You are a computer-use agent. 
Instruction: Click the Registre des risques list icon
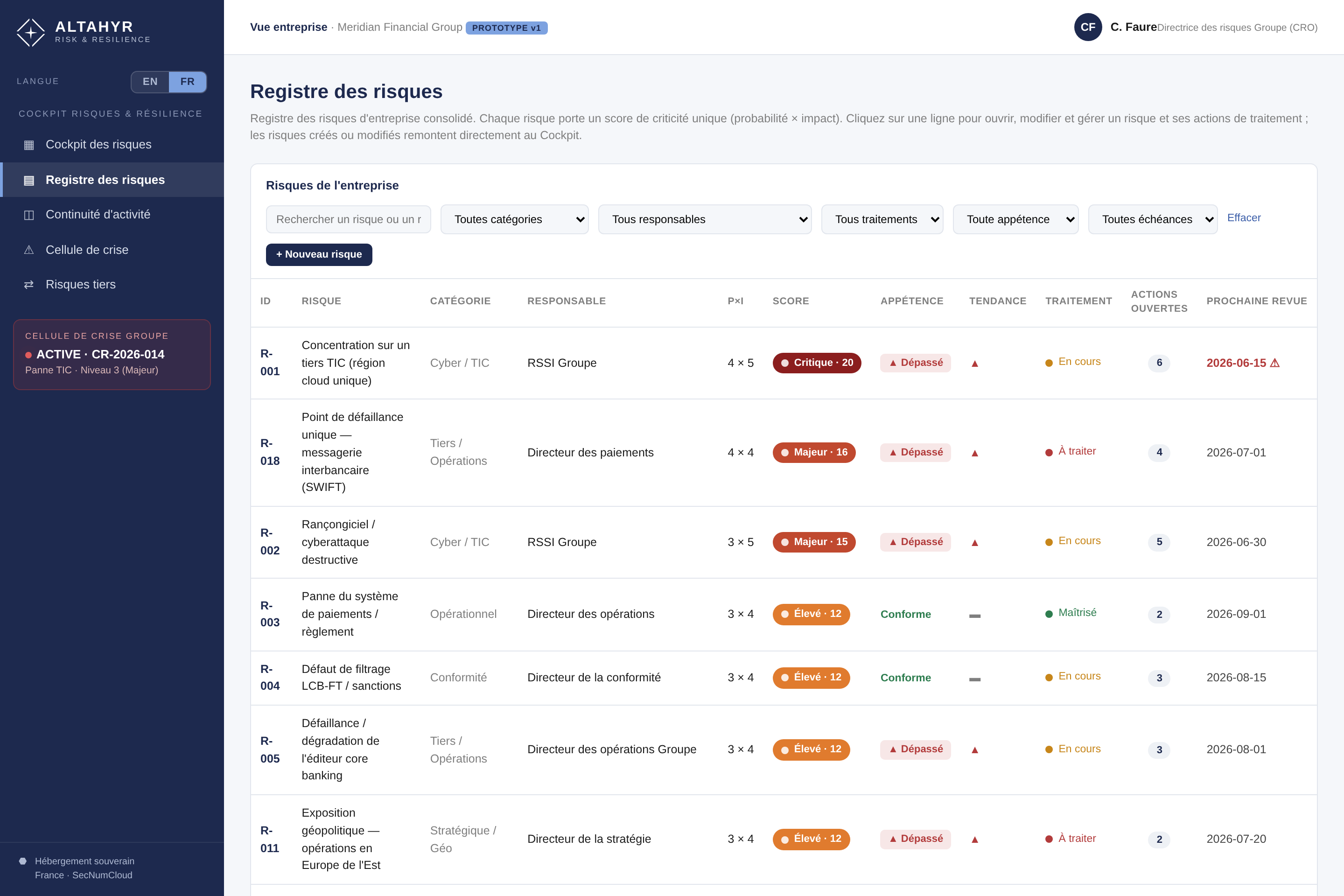coord(29,181)
